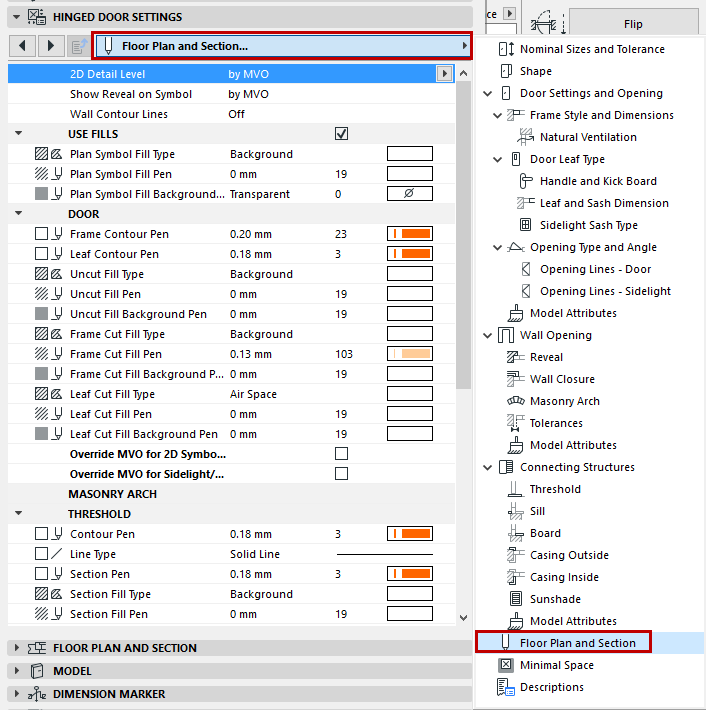
Task: Click the Casing Outside page icon
Action: [x=515, y=555]
